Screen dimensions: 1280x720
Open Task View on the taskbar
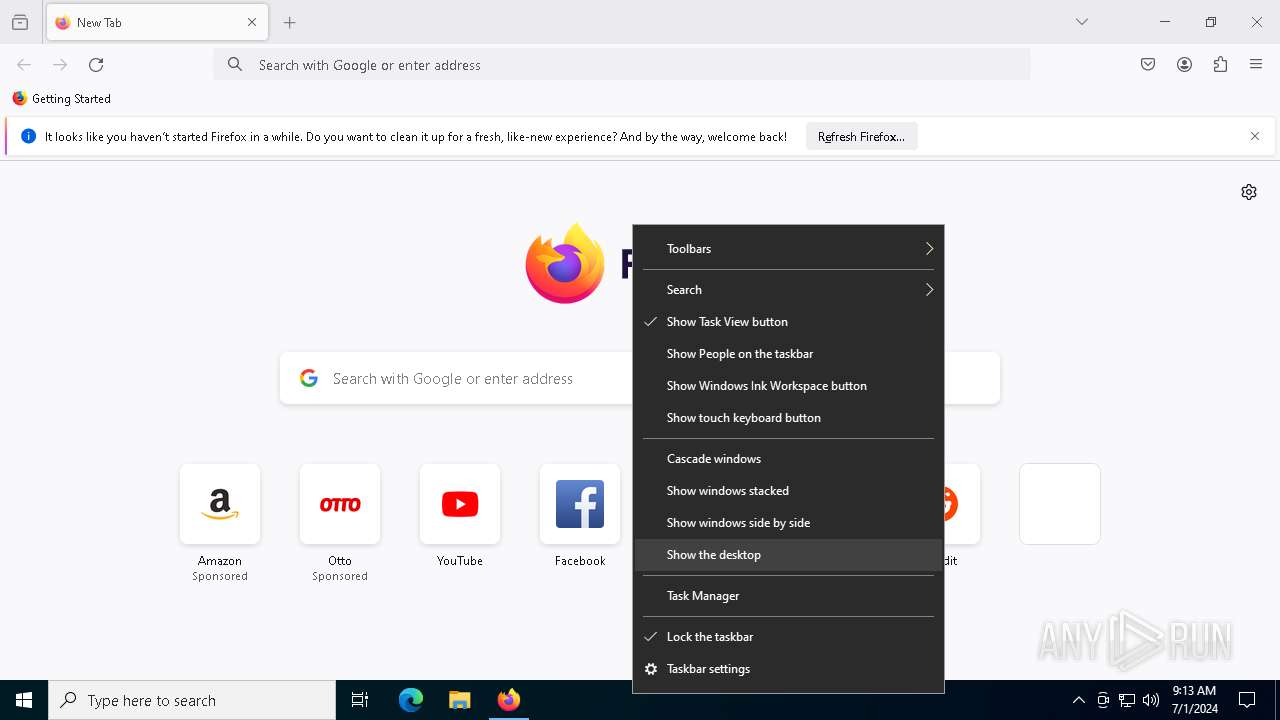click(360, 700)
